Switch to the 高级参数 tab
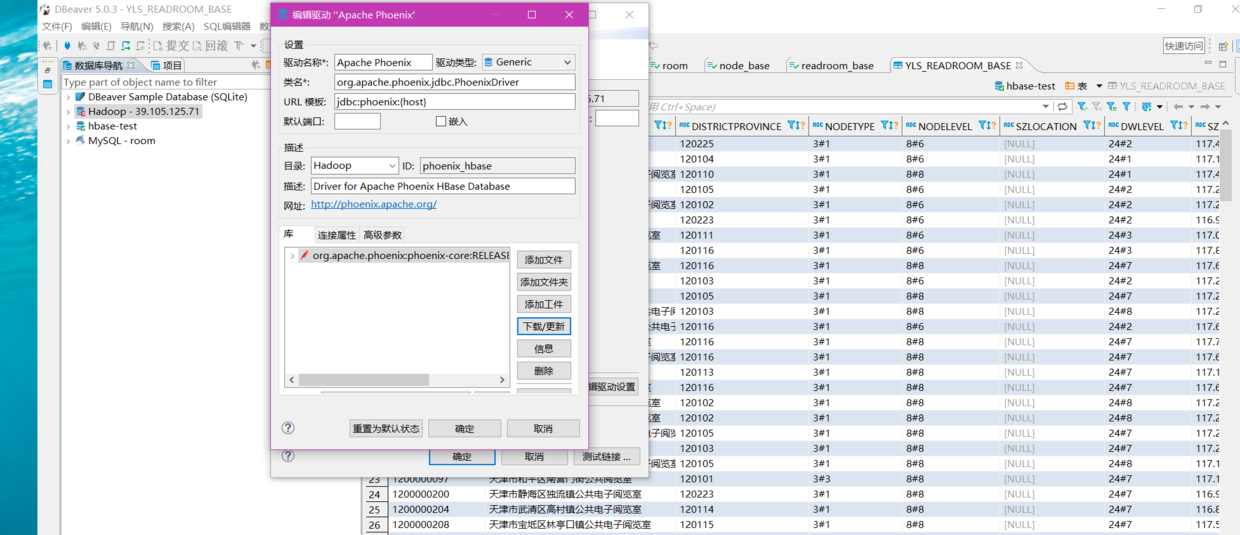 tap(382, 235)
